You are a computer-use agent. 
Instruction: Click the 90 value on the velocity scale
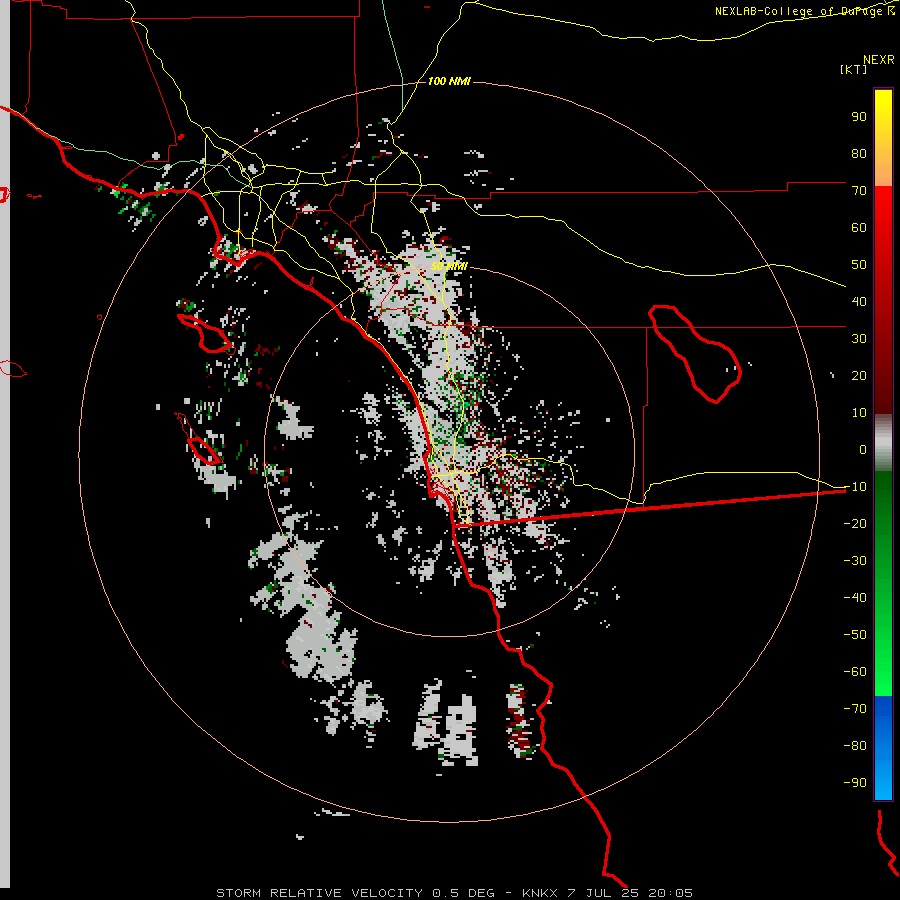tap(859, 117)
